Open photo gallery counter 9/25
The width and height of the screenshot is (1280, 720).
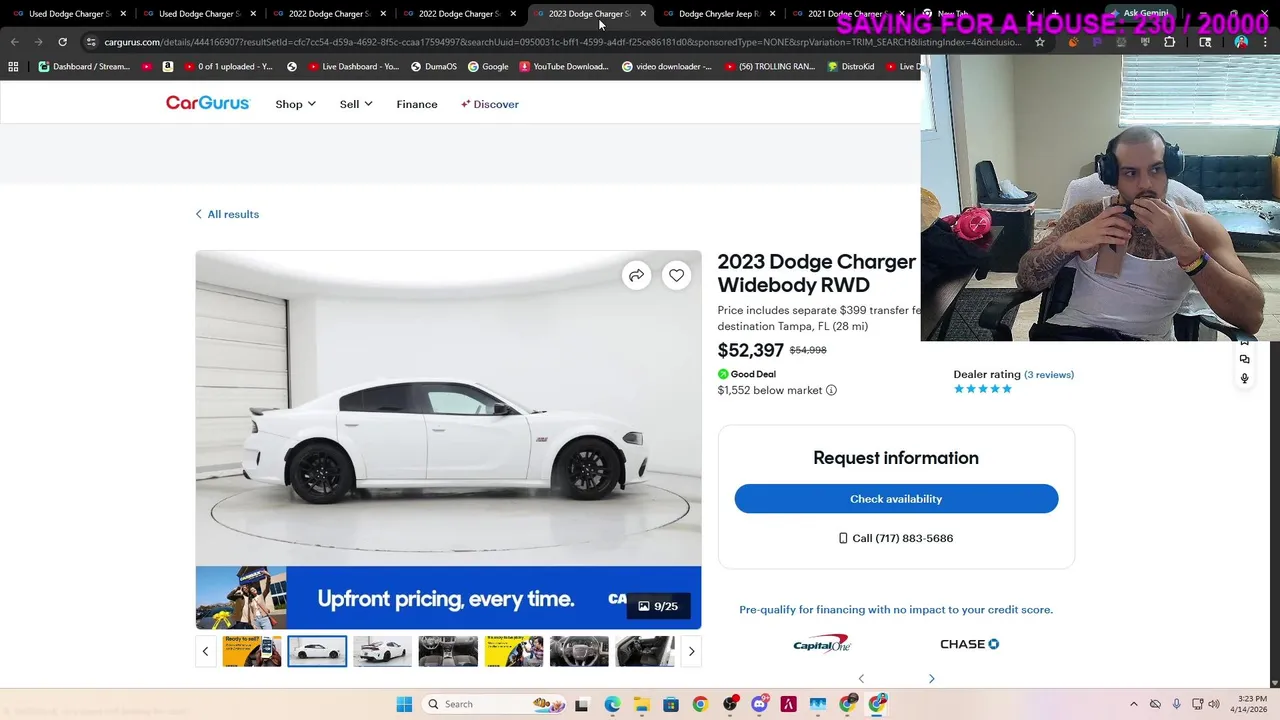(658, 606)
